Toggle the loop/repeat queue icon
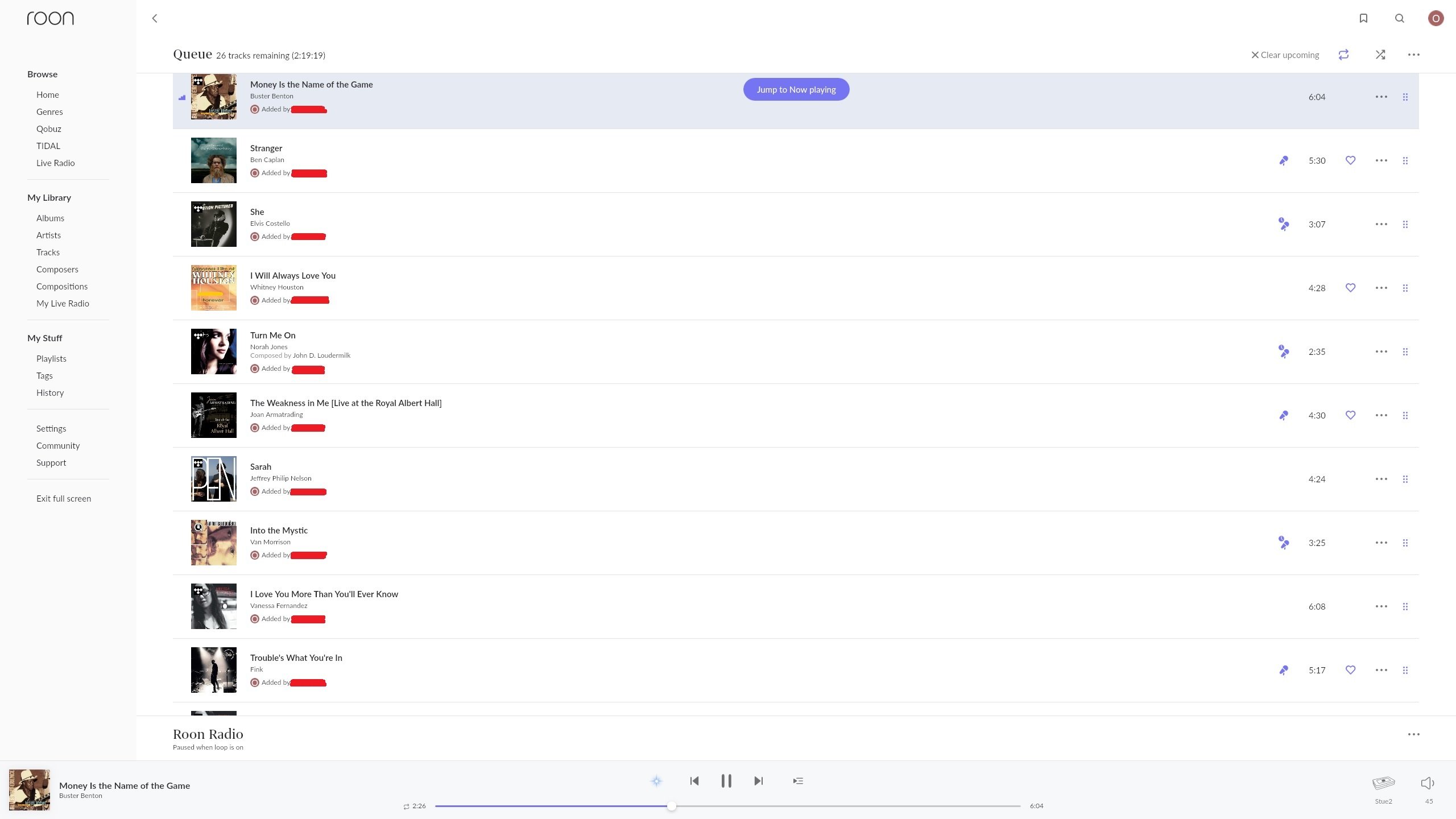The width and height of the screenshot is (1456, 819). pyautogui.click(x=1343, y=55)
